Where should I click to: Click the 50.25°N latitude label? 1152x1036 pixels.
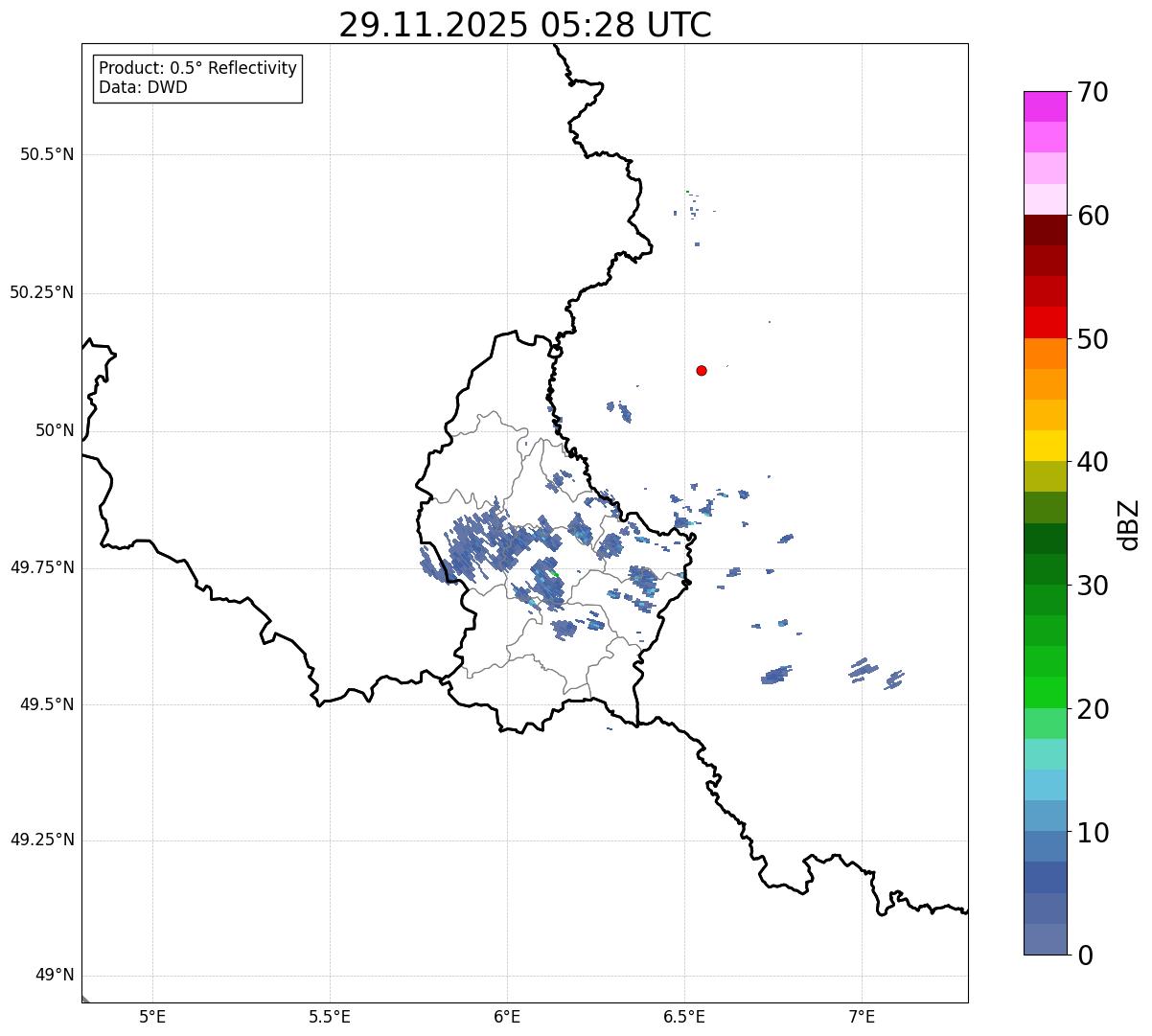pyautogui.click(x=42, y=292)
